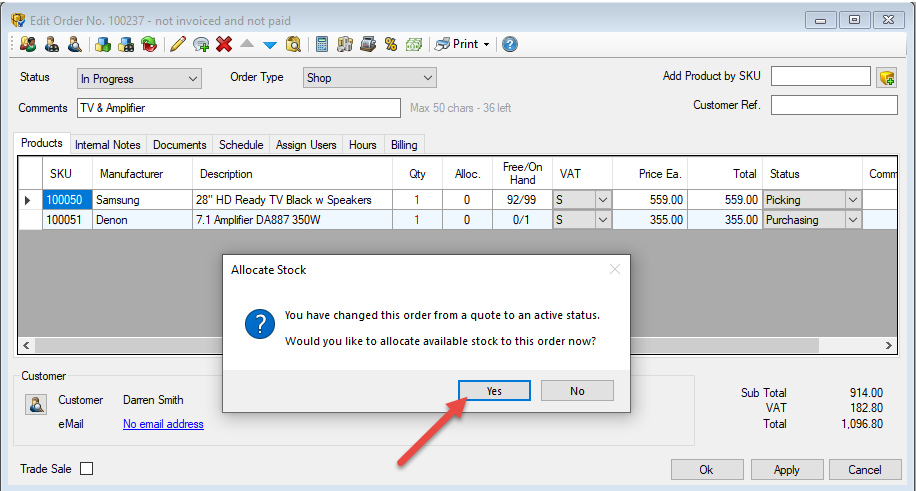Click the No email address link
916x491 pixels.
point(163,424)
